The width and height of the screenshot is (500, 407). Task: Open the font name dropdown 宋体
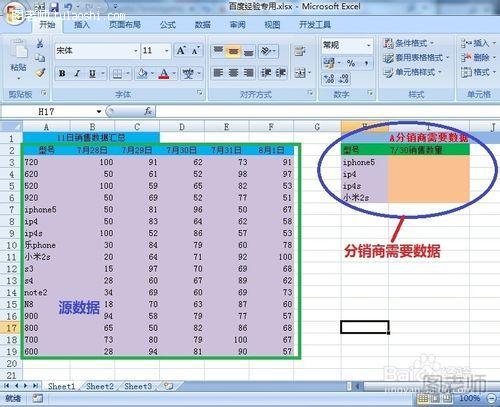(x=135, y=51)
